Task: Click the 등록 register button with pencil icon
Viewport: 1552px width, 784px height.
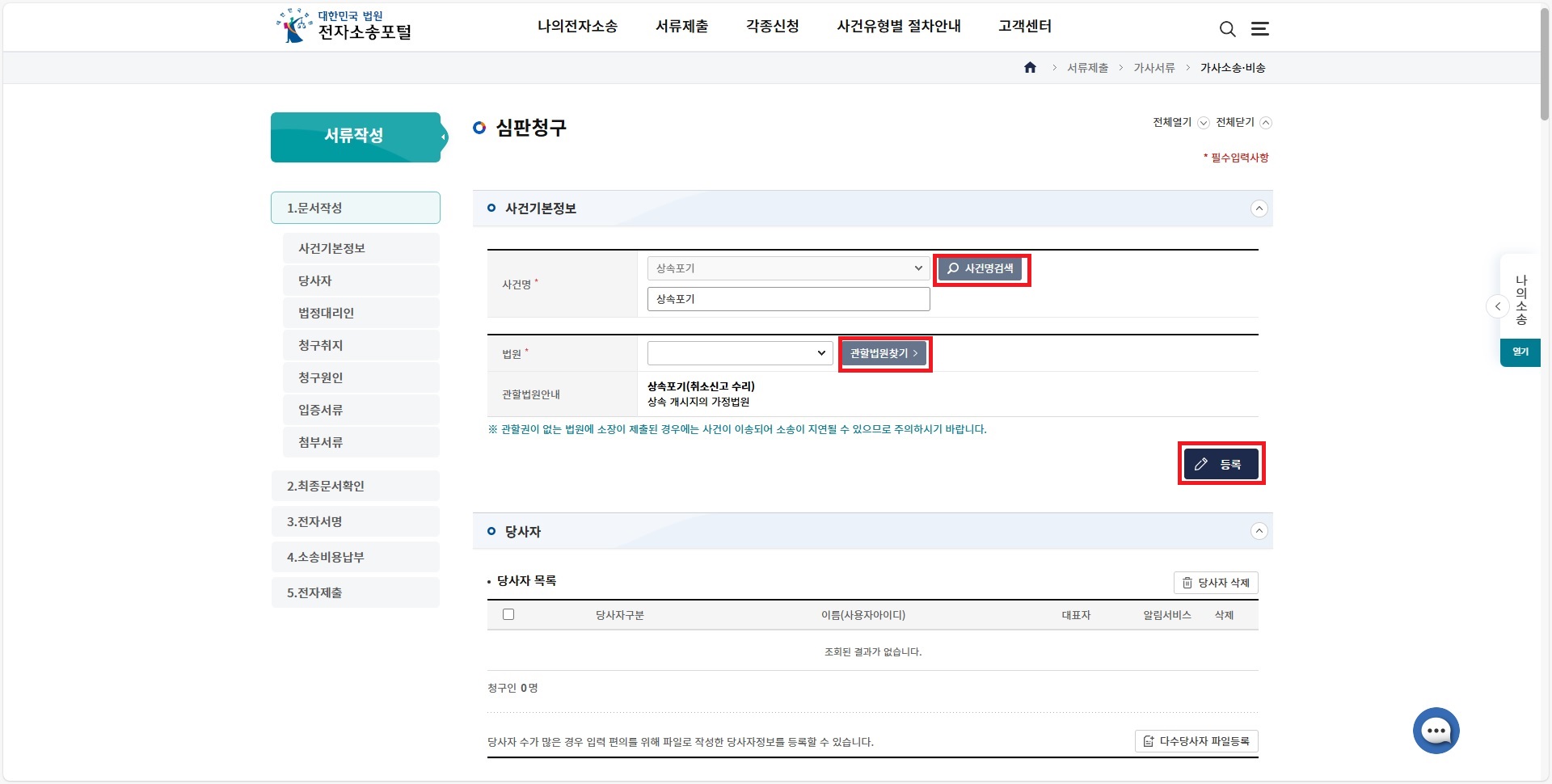Action: (1221, 463)
